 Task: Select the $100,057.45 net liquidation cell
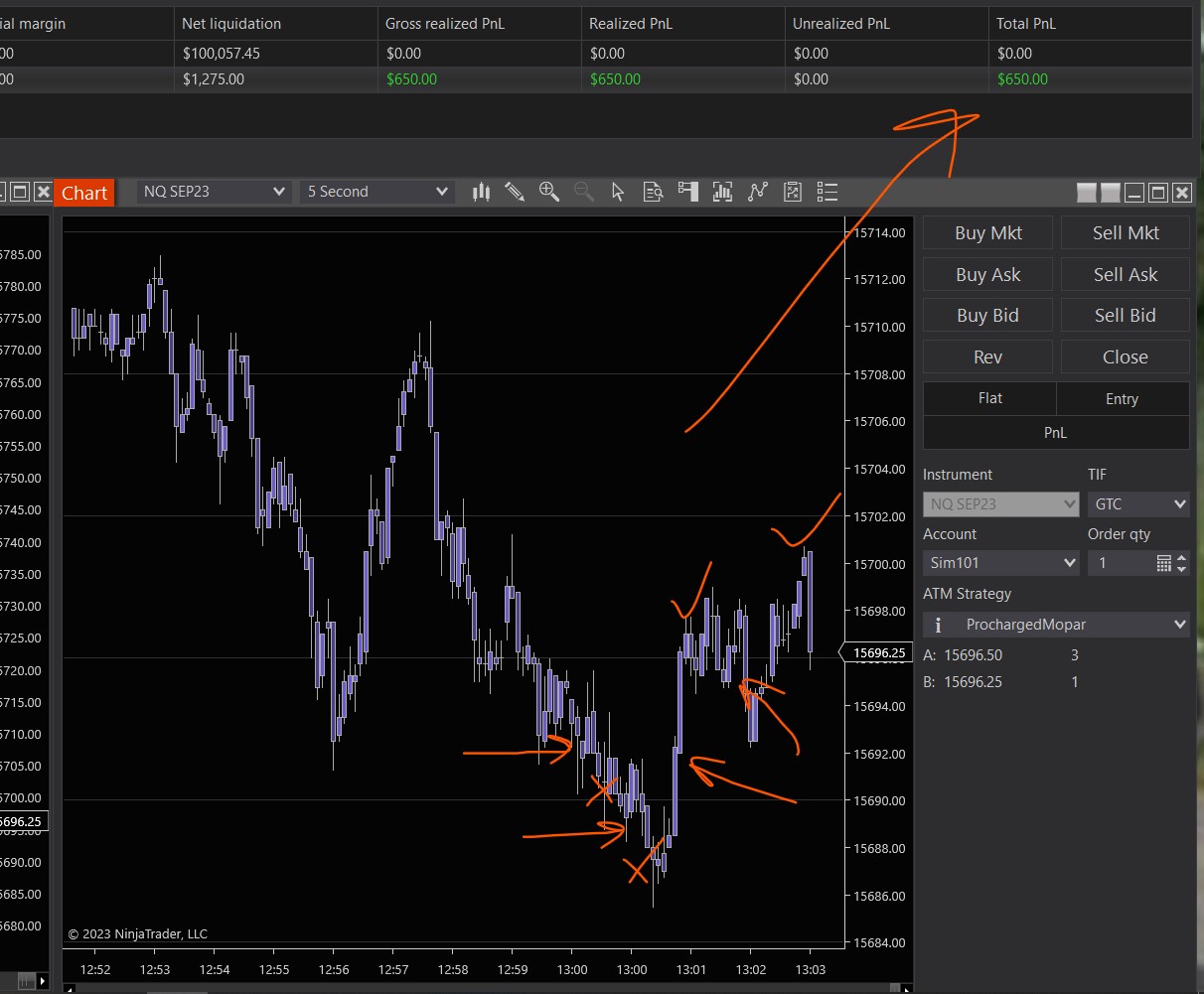(275, 54)
